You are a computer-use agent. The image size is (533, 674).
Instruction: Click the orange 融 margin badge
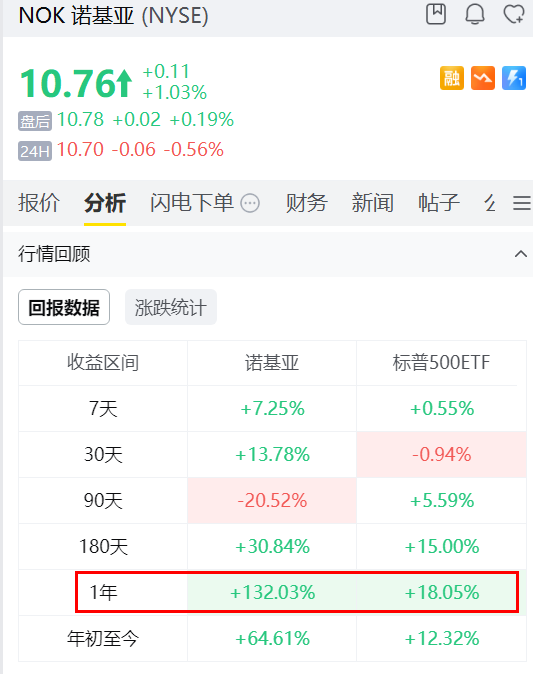[x=452, y=78]
